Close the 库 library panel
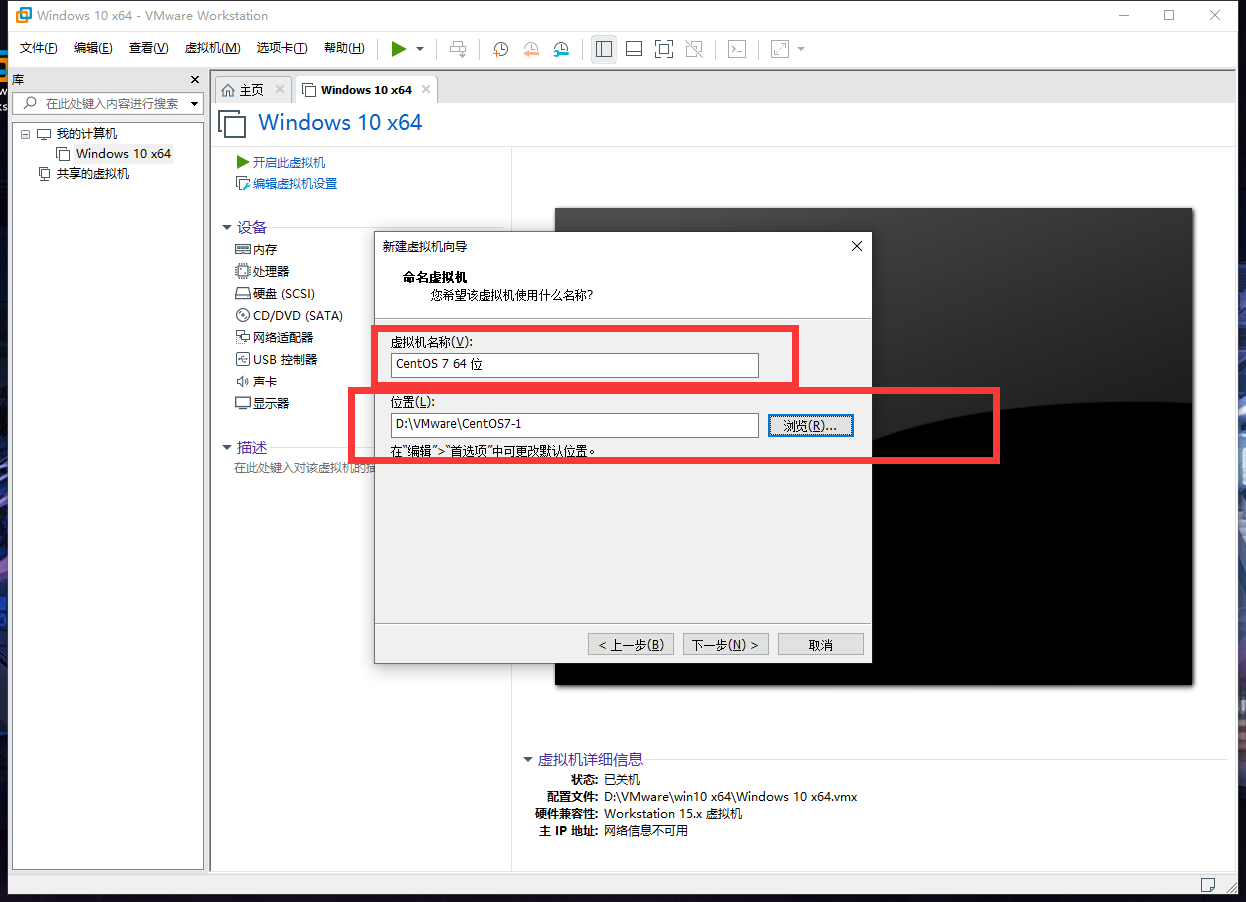The image size is (1246, 902). pyautogui.click(x=195, y=80)
